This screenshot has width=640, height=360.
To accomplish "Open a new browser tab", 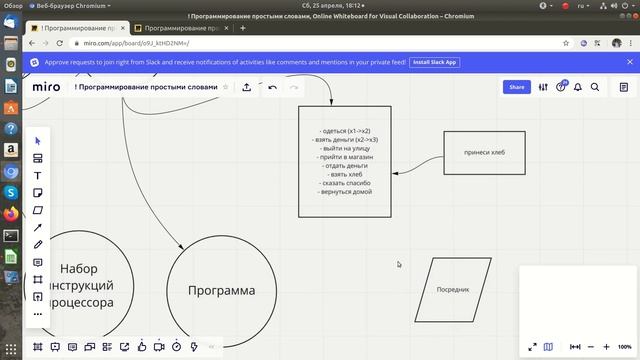I will tap(243, 28).
